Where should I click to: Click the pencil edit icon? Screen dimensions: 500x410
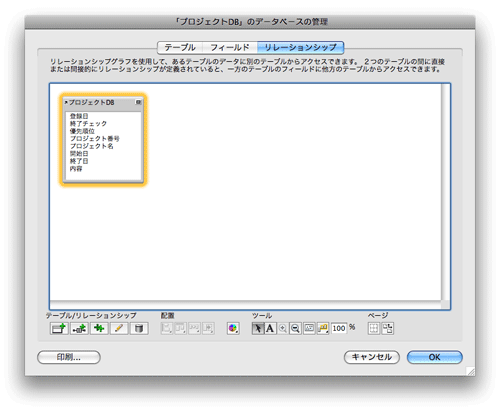click(x=119, y=329)
